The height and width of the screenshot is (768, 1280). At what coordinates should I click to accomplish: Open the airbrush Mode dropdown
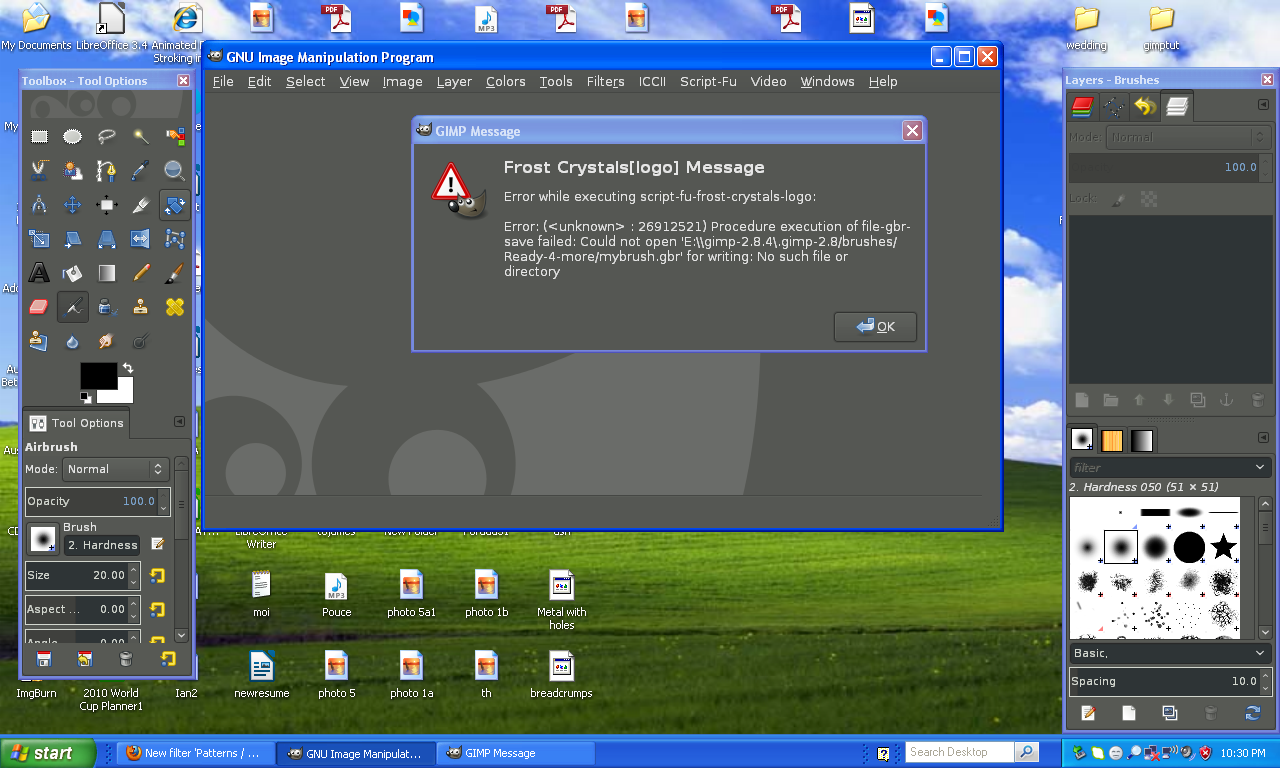[115, 469]
